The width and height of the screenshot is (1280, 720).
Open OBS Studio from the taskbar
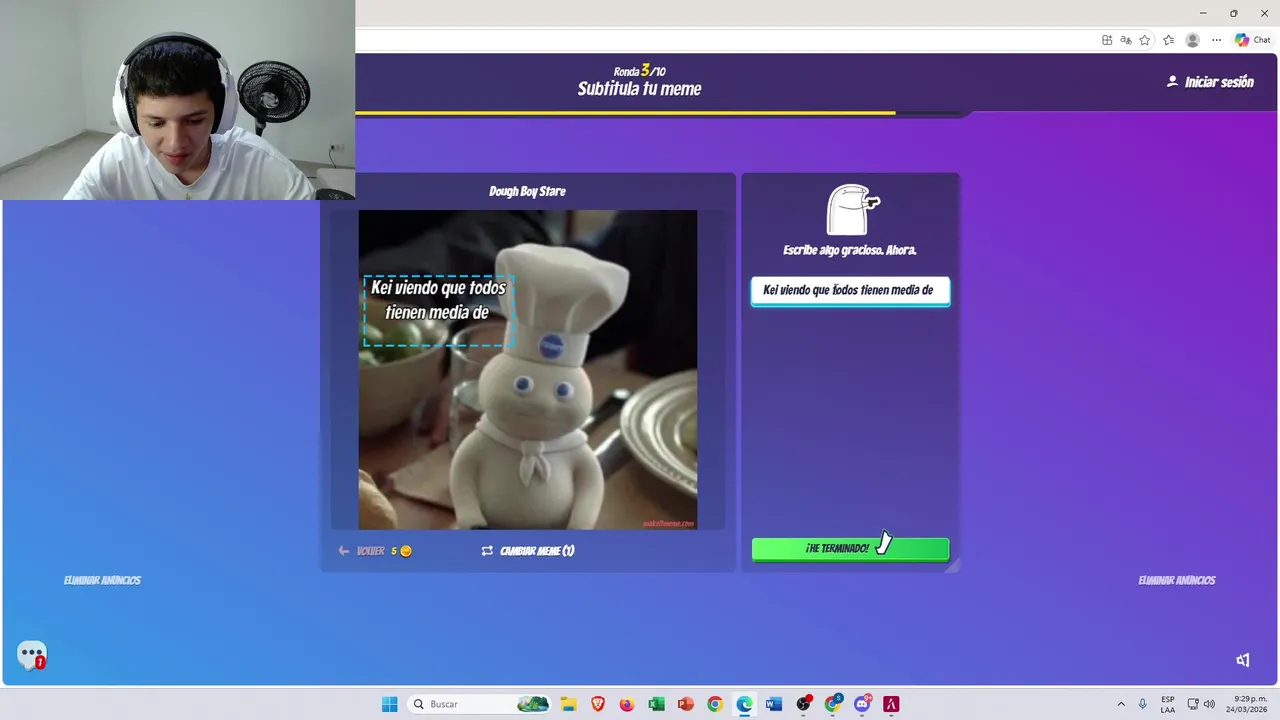point(803,704)
